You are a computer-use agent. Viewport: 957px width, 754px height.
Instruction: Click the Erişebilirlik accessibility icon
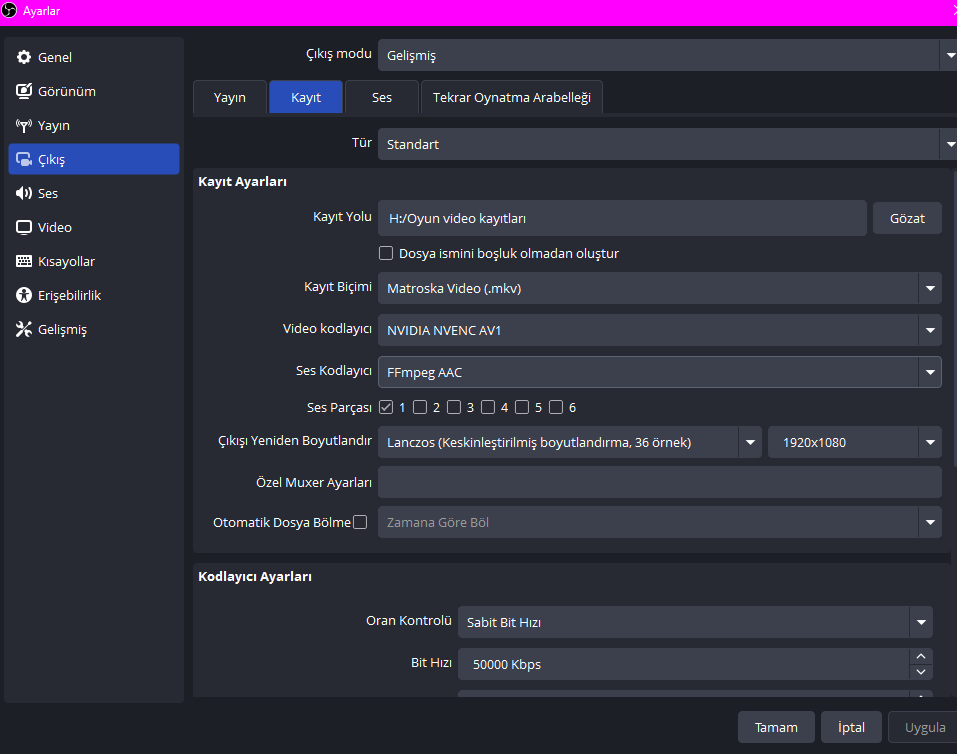pyautogui.click(x=24, y=295)
